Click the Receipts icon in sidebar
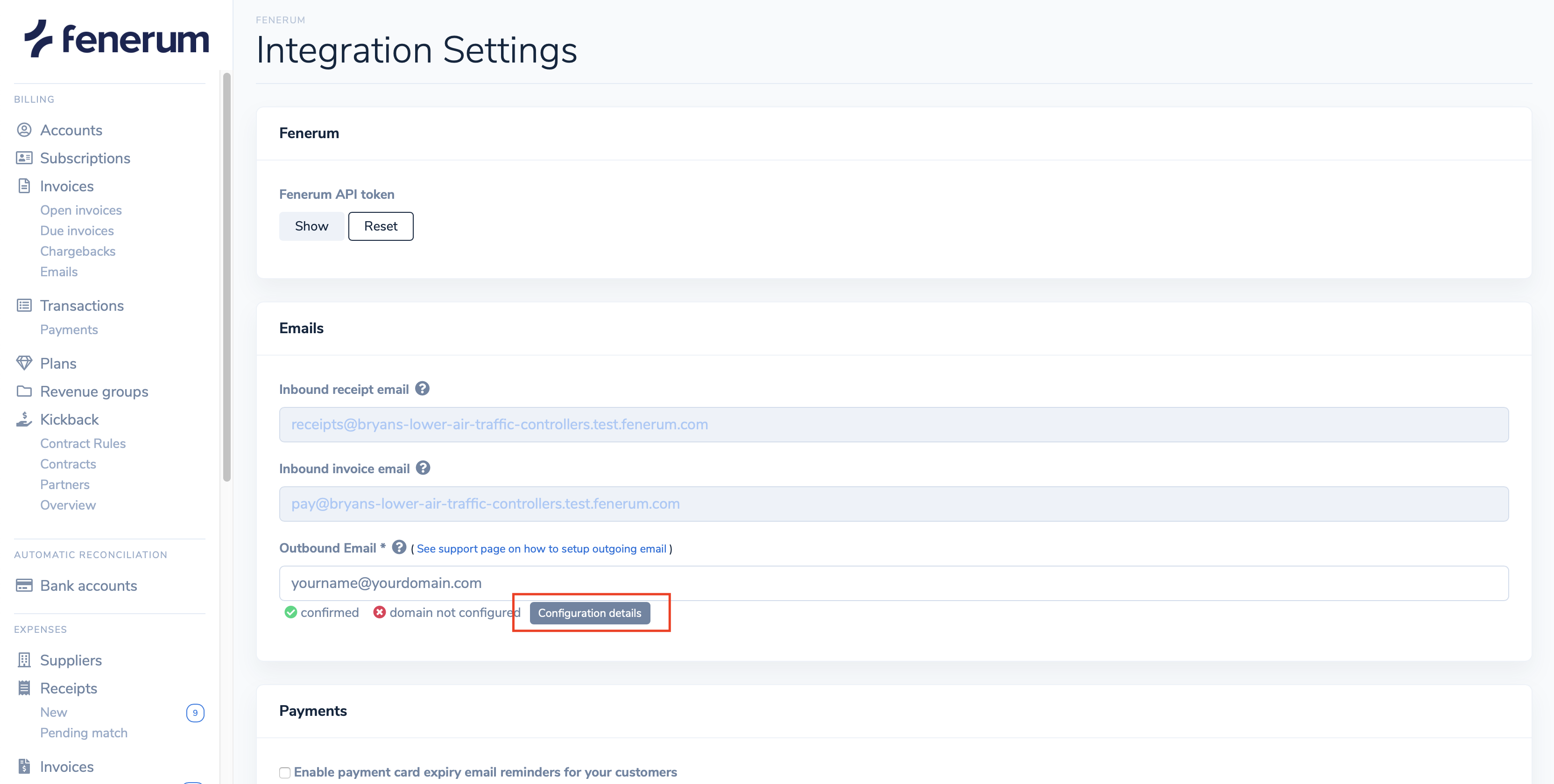Viewport: 1554px width, 784px height. pos(24,688)
